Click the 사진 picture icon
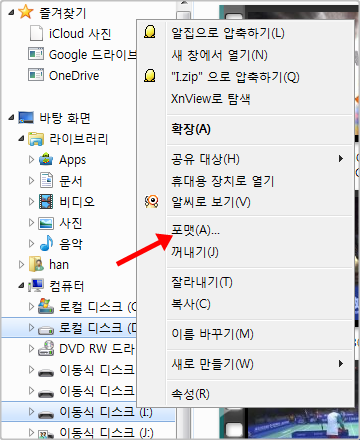The width and height of the screenshot is (360, 440). point(46,223)
